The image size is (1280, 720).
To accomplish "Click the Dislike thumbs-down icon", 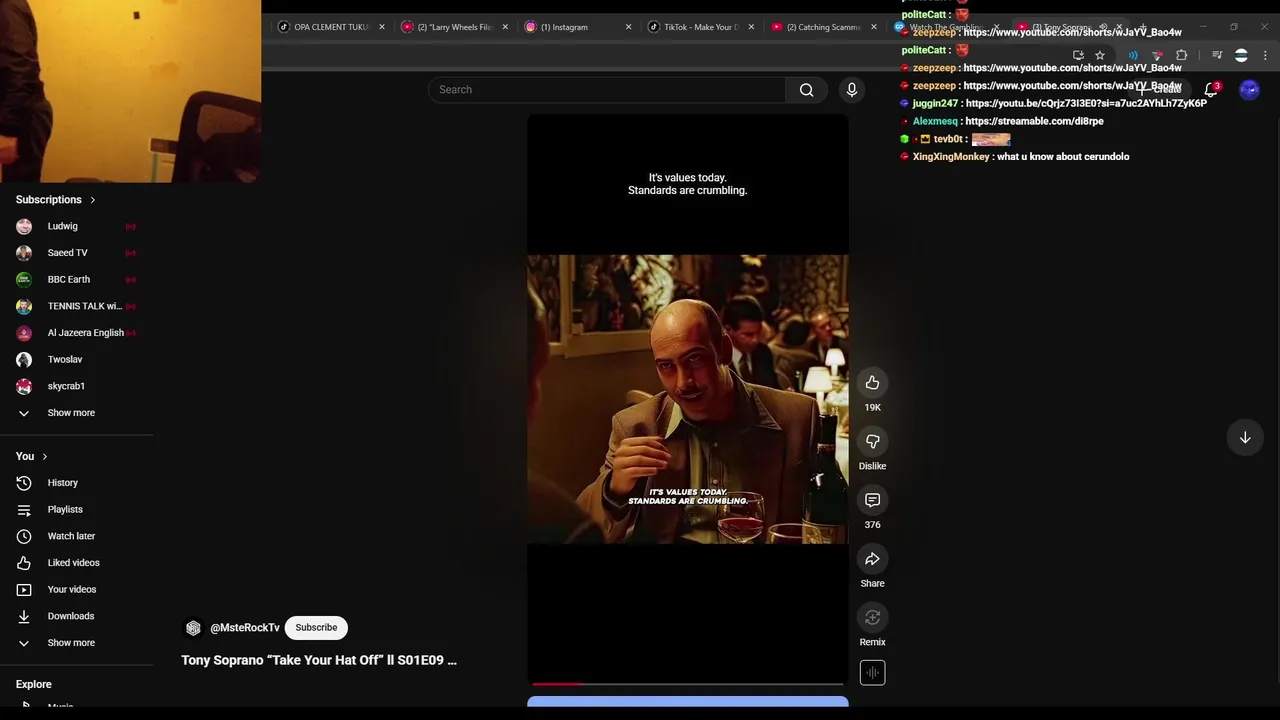I will click(x=872, y=441).
